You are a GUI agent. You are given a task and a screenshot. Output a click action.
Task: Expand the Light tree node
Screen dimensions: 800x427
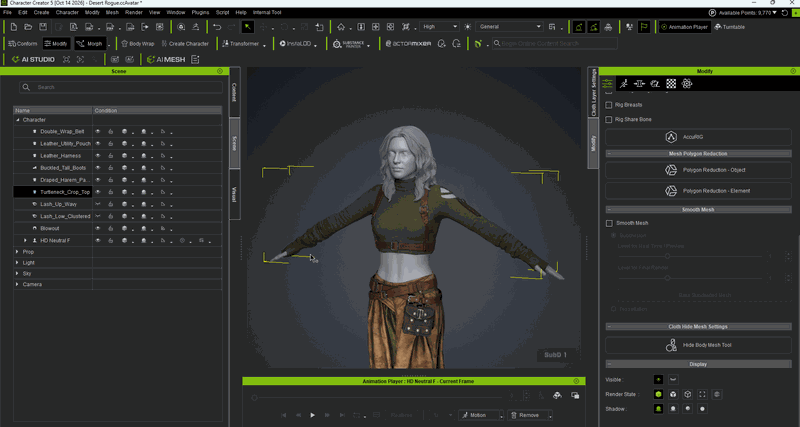click(17, 263)
